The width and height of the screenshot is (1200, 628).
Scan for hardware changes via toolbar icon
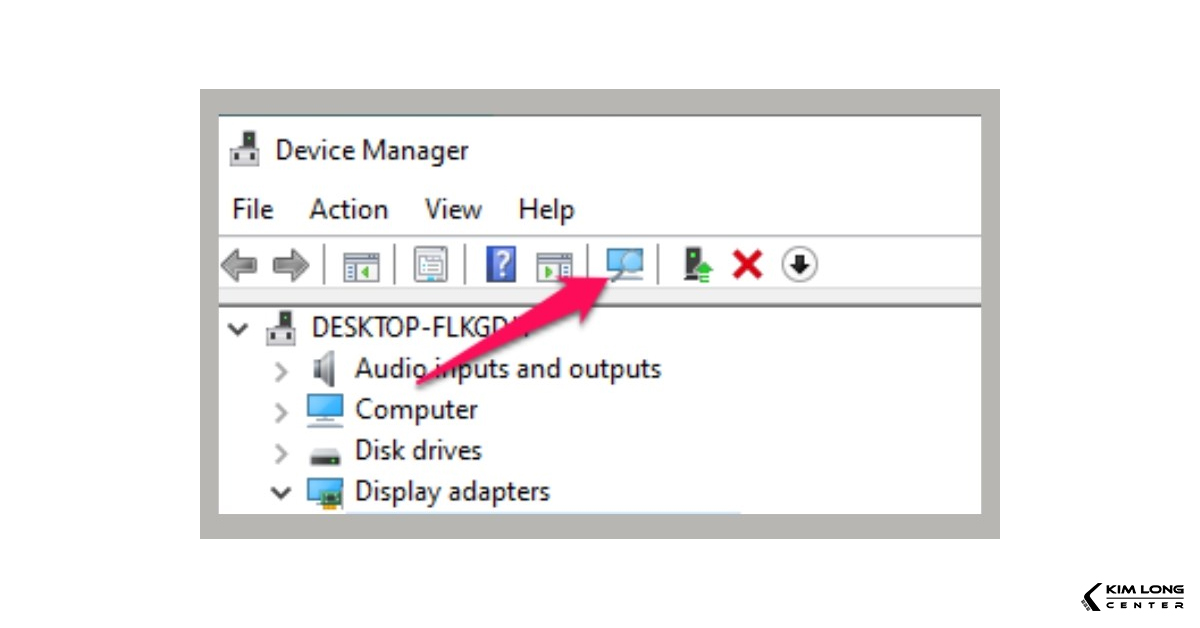(625, 265)
